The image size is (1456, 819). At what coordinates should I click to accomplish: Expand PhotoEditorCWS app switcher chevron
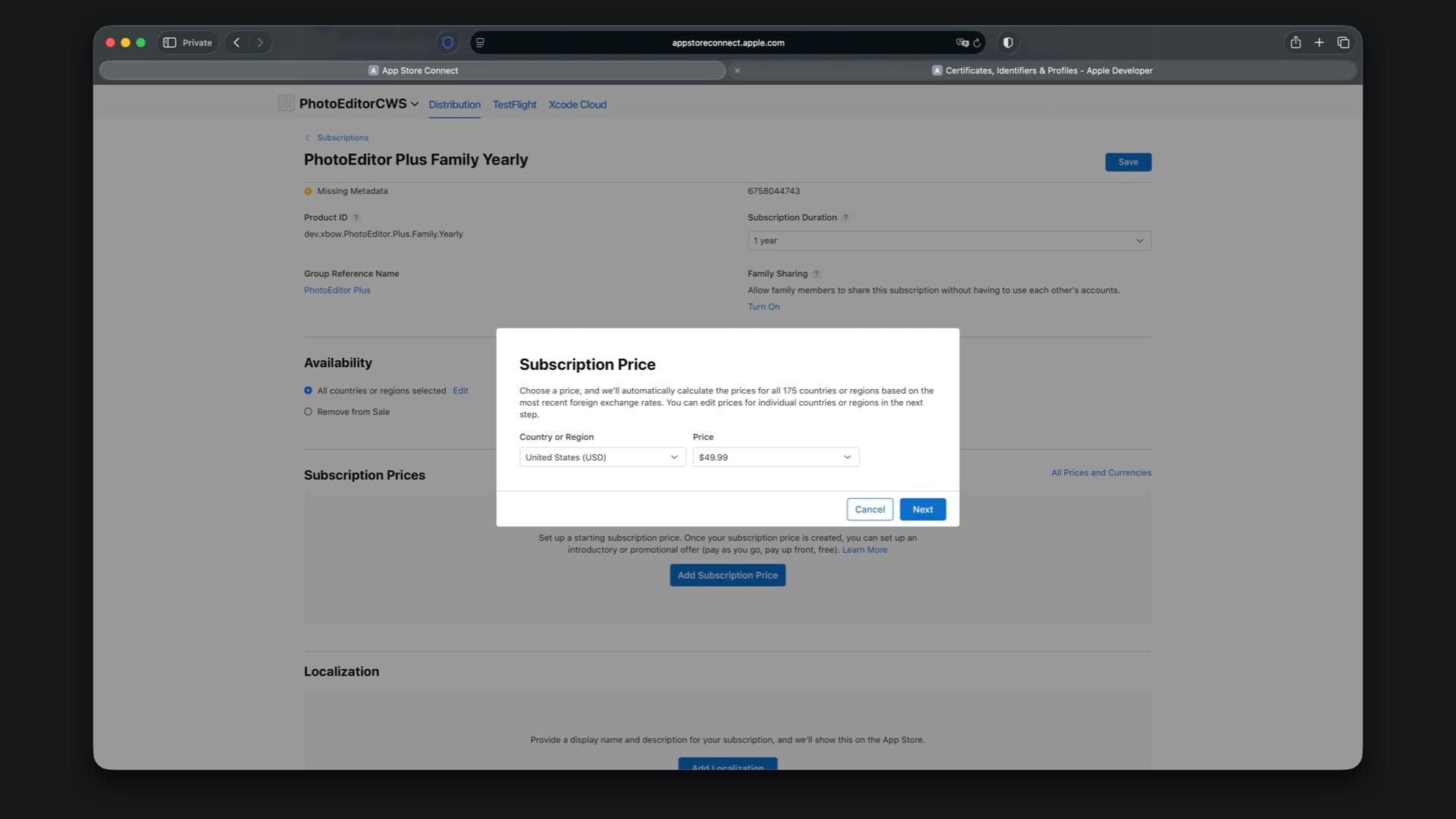tap(414, 104)
